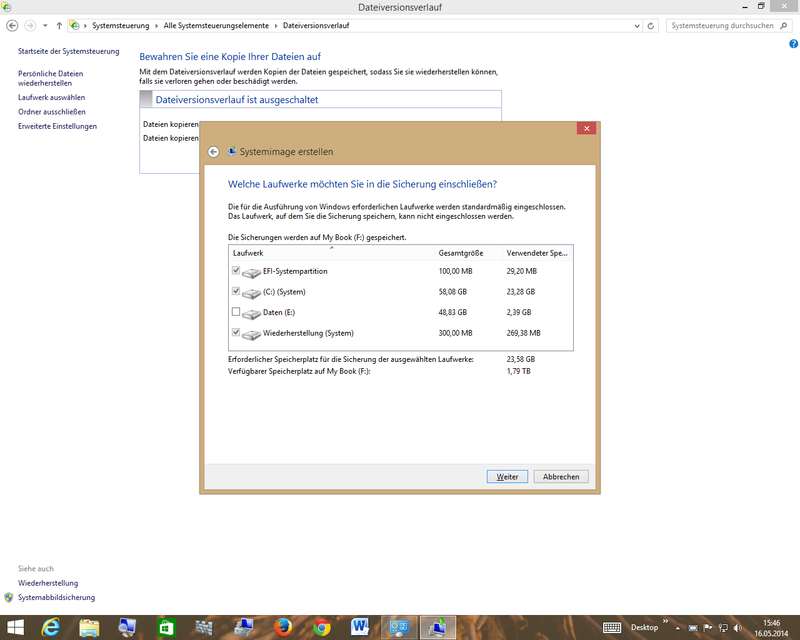This screenshot has height=640, width=800.
Task: Click the Explorer forward navigation arrow
Action: (x=30, y=26)
